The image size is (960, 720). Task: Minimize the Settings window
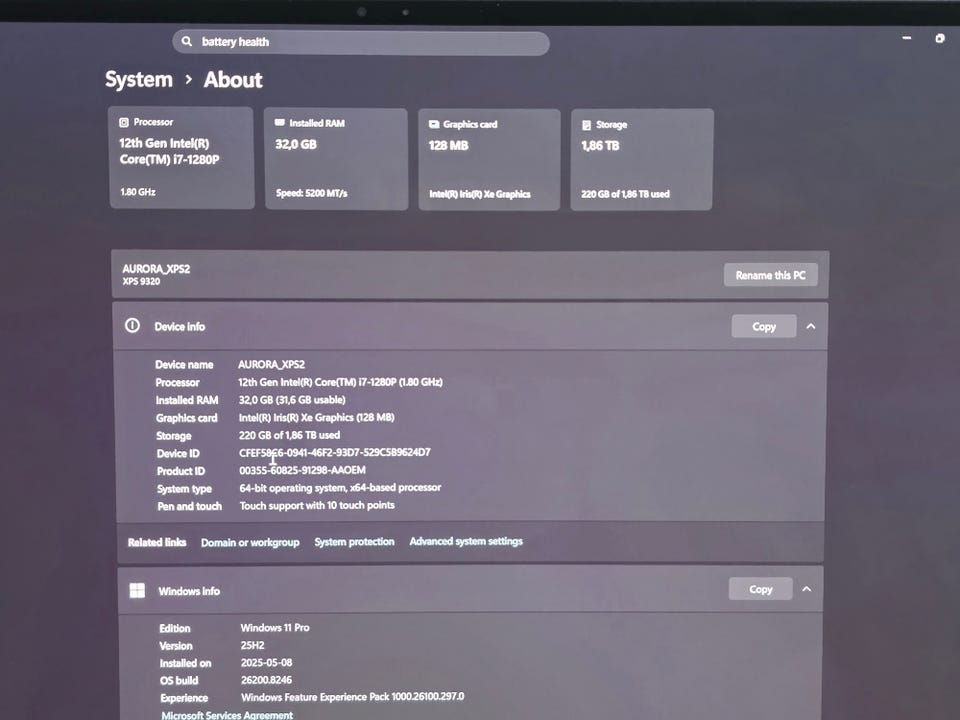coord(907,38)
